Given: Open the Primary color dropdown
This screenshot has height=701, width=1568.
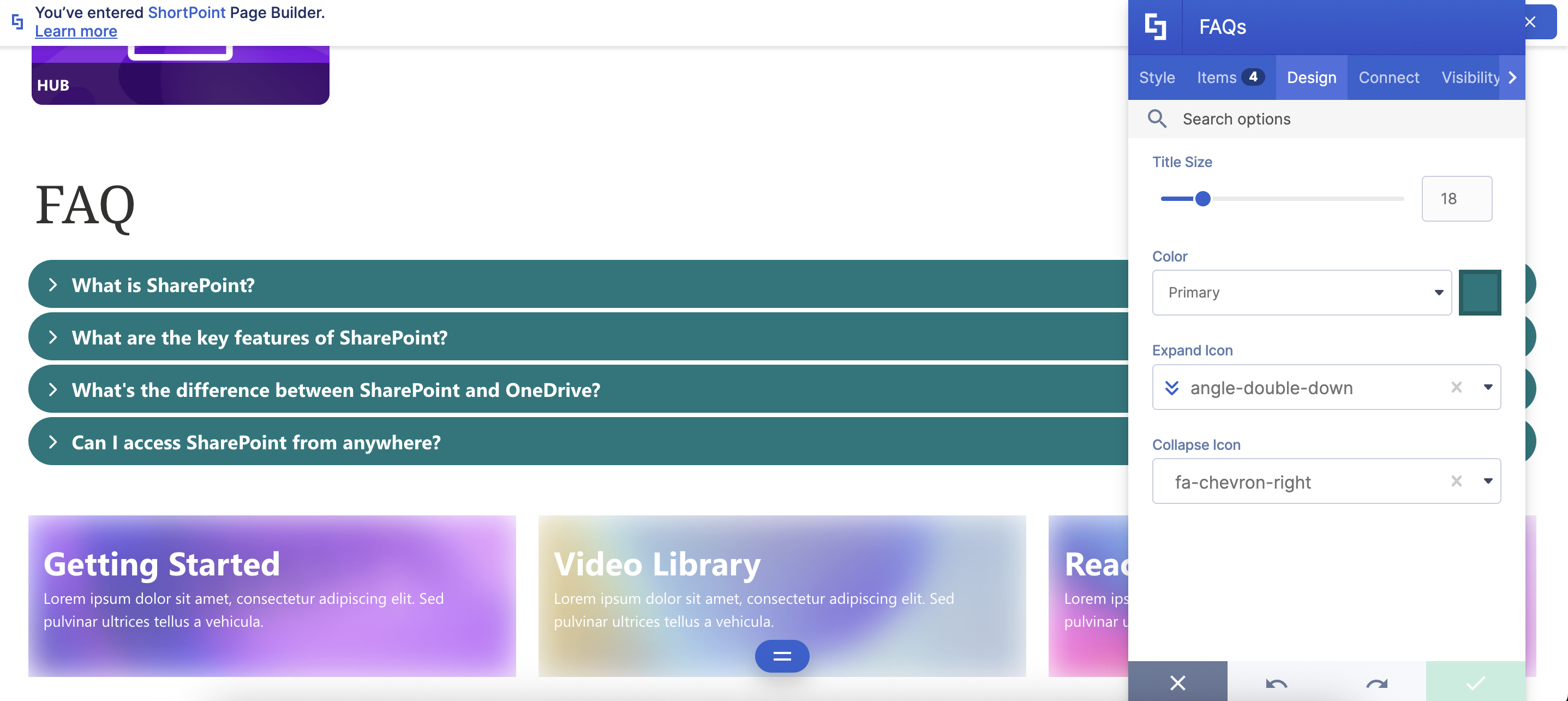Looking at the screenshot, I should (x=1301, y=293).
